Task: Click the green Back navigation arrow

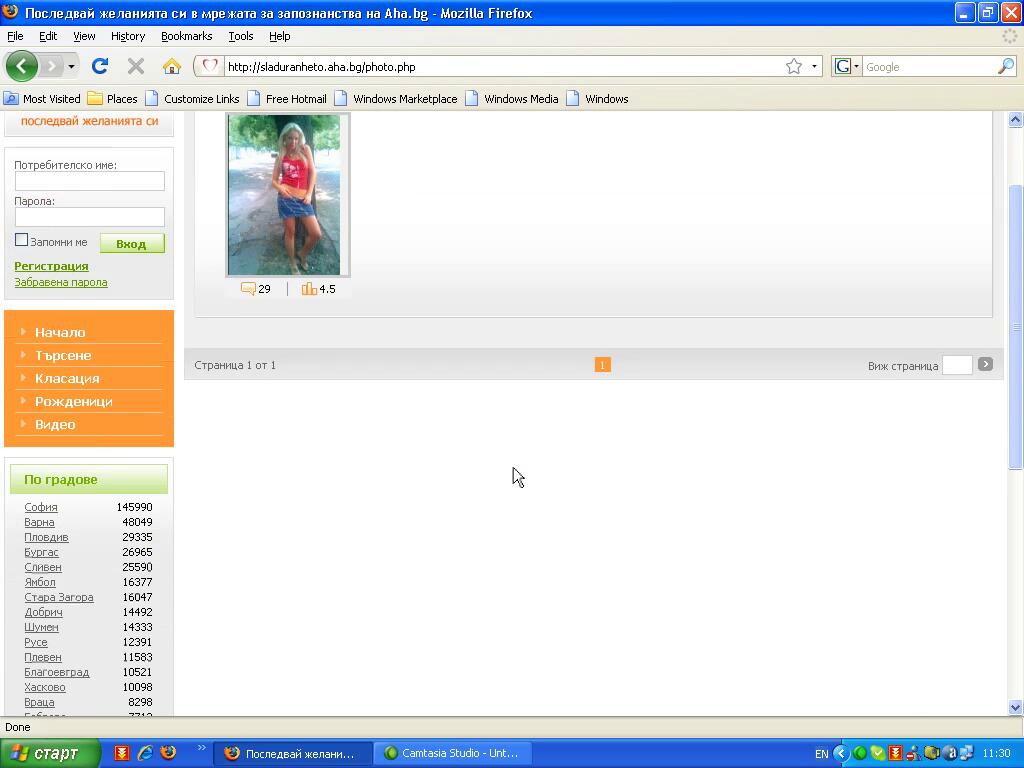Action: (21, 66)
